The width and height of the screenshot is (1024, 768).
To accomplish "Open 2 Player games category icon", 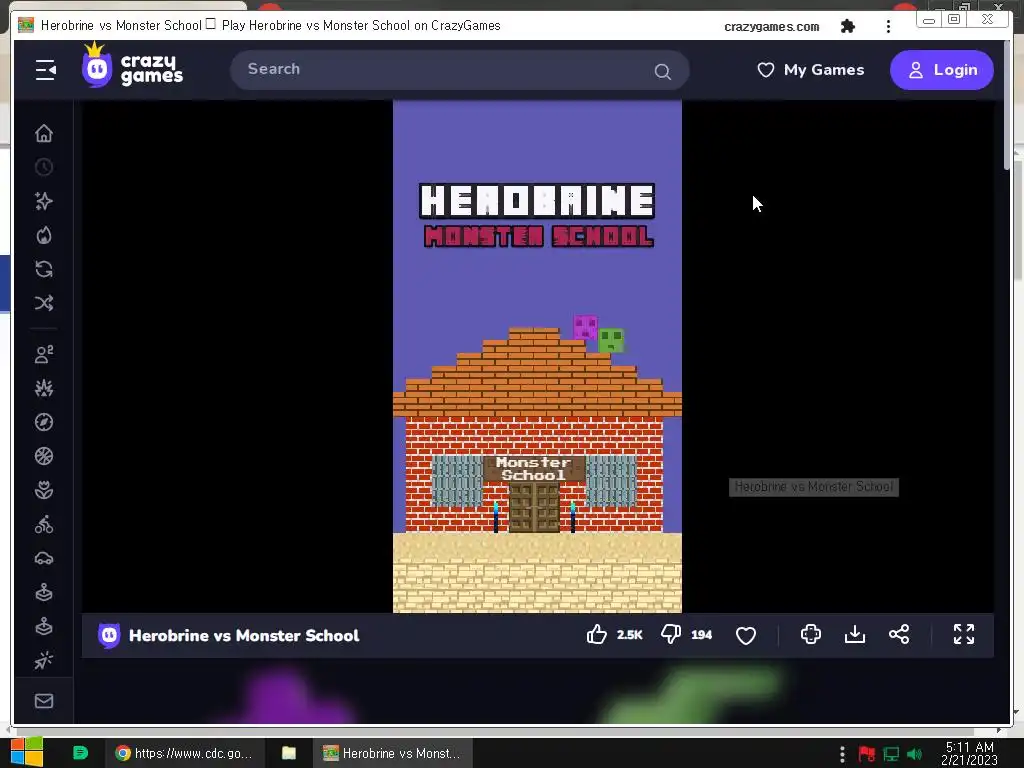I will tap(44, 355).
